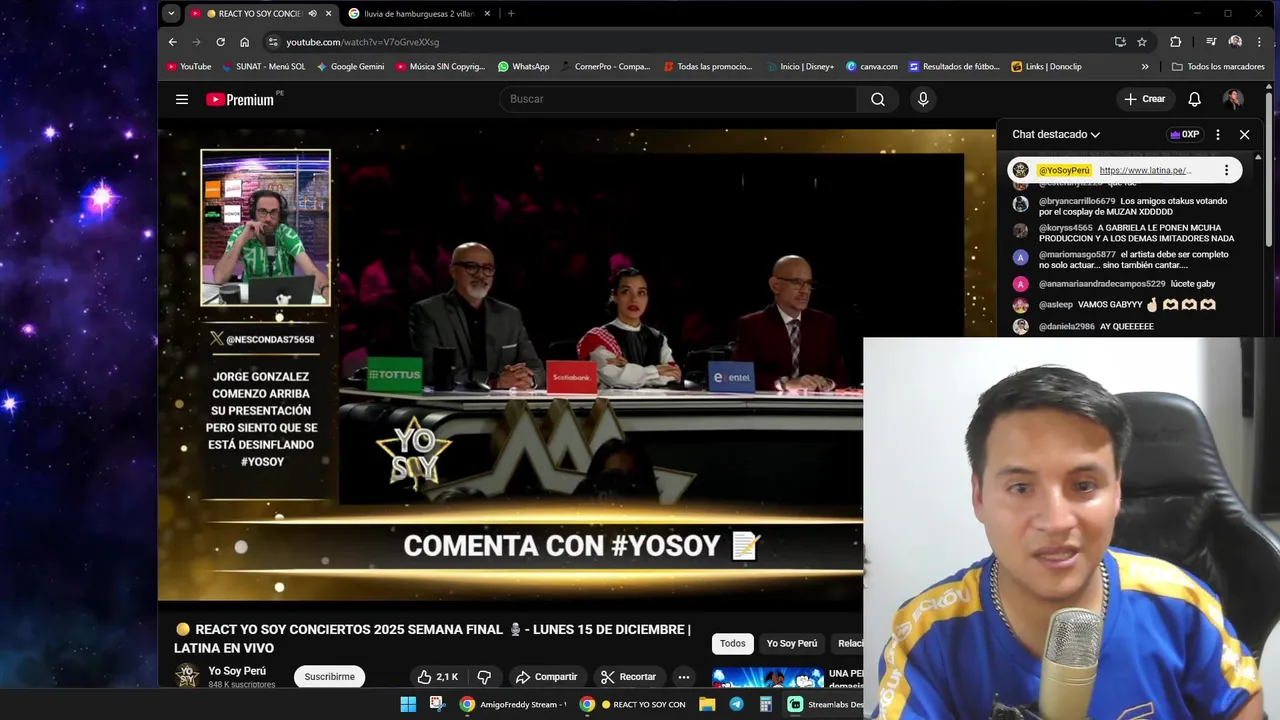Open the media controls icon in Chrome
Image resolution: width=1280 pixels, height=720 pixels.
1211,42
